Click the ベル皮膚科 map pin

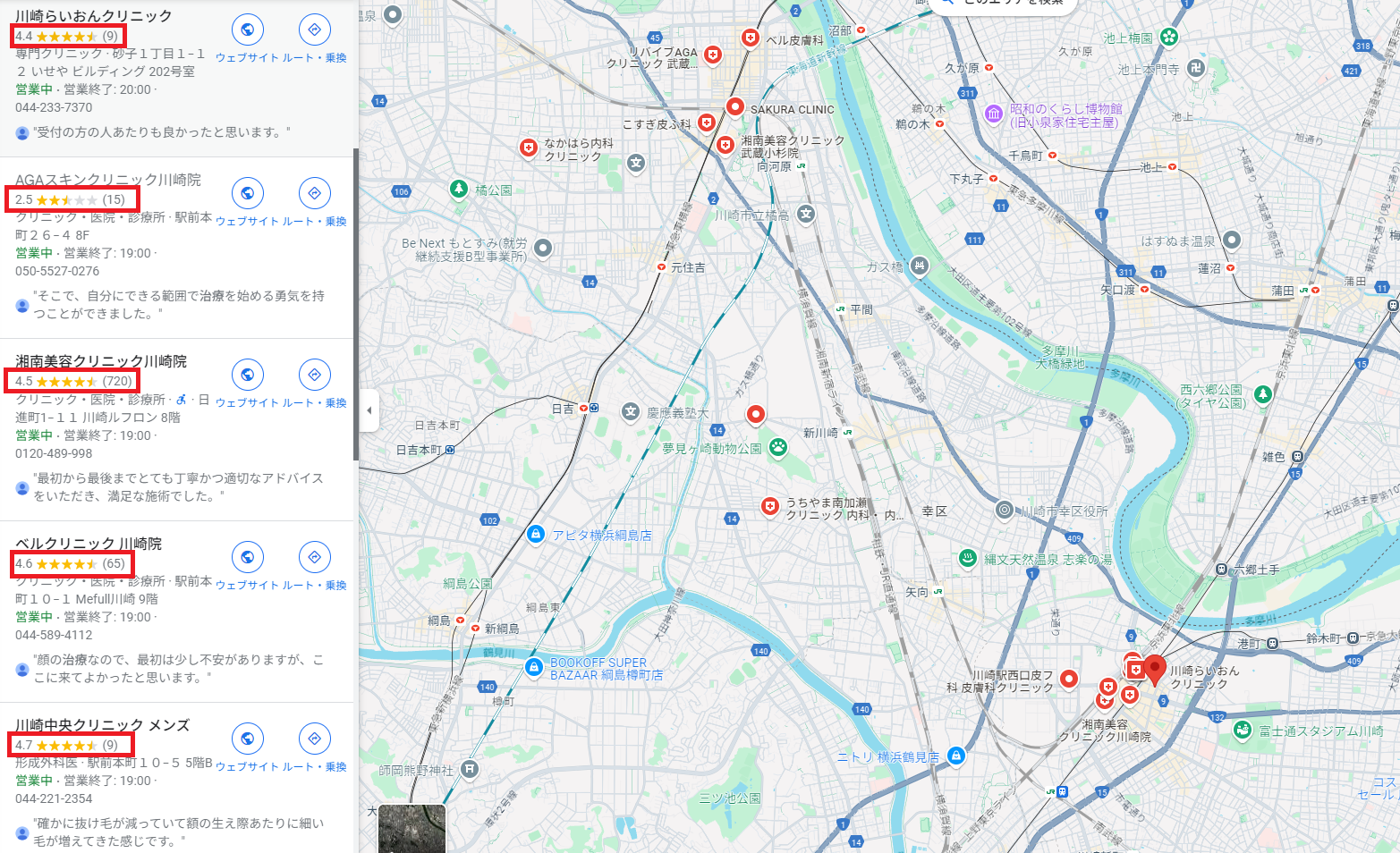coord(751,38)
